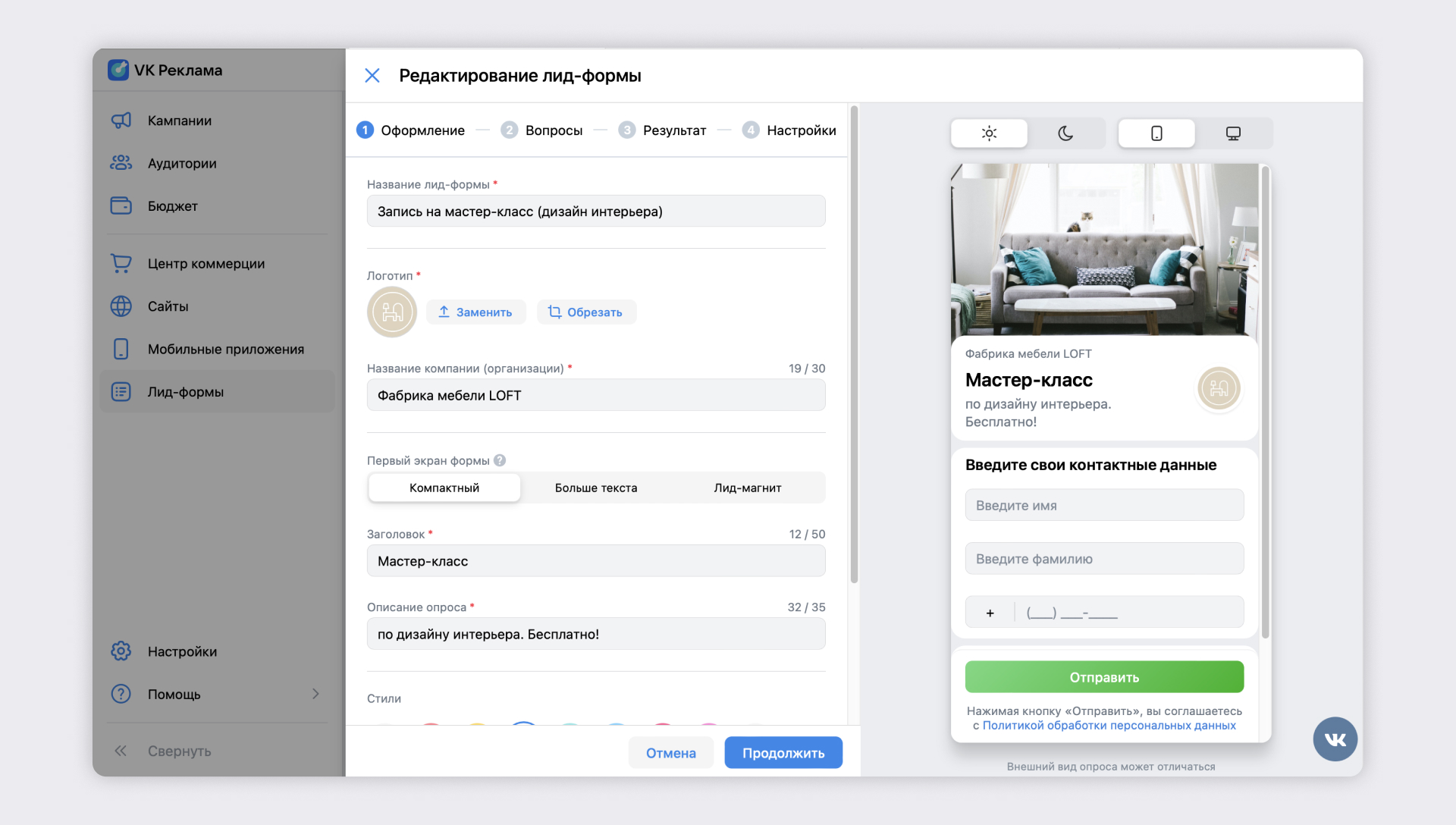The image size is (1456, 825).
Task: Click Заменить logo button
Action: 476,312
